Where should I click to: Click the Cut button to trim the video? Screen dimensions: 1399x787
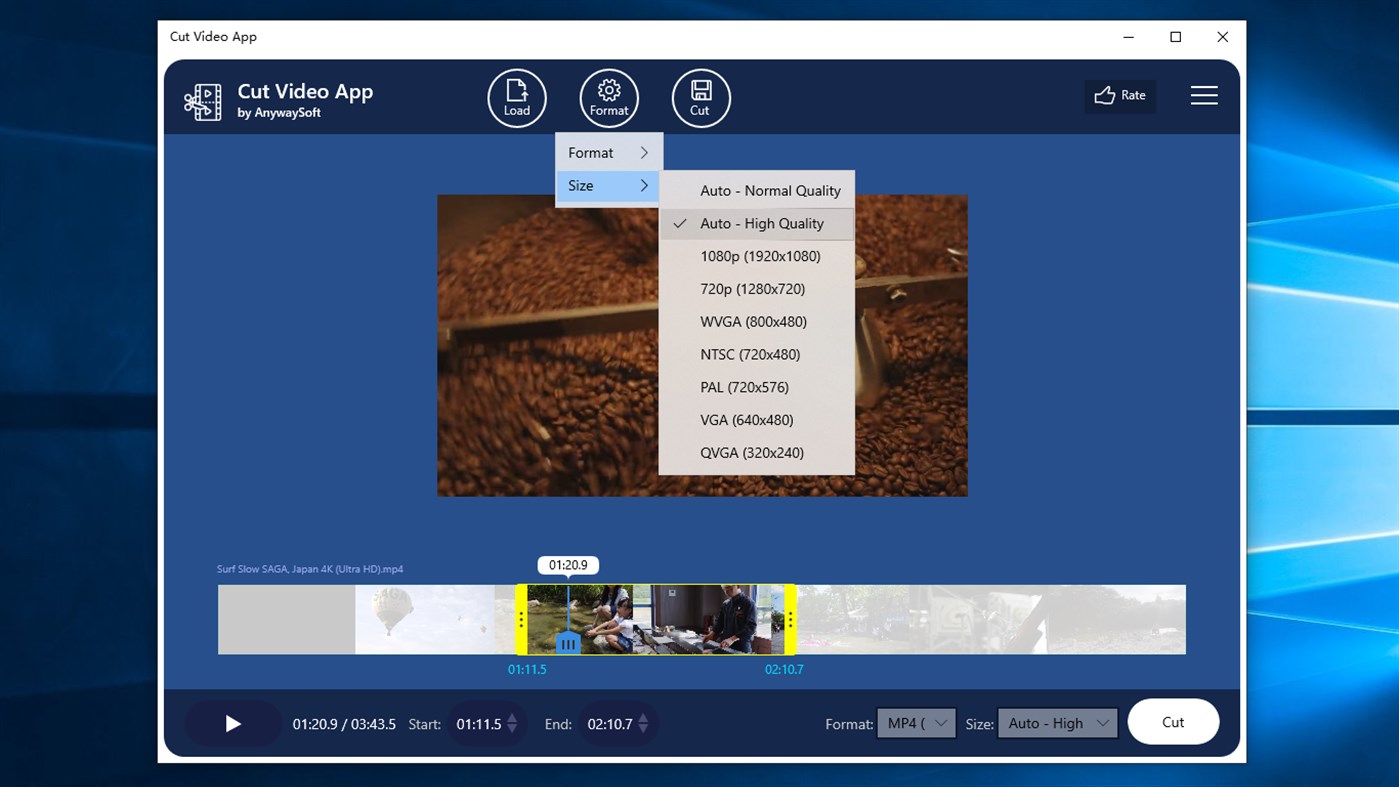coord(1172,721)
